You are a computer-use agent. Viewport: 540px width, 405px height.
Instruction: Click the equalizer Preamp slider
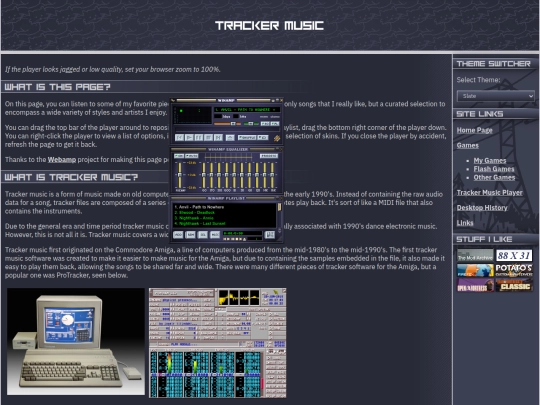pos(179,175)
